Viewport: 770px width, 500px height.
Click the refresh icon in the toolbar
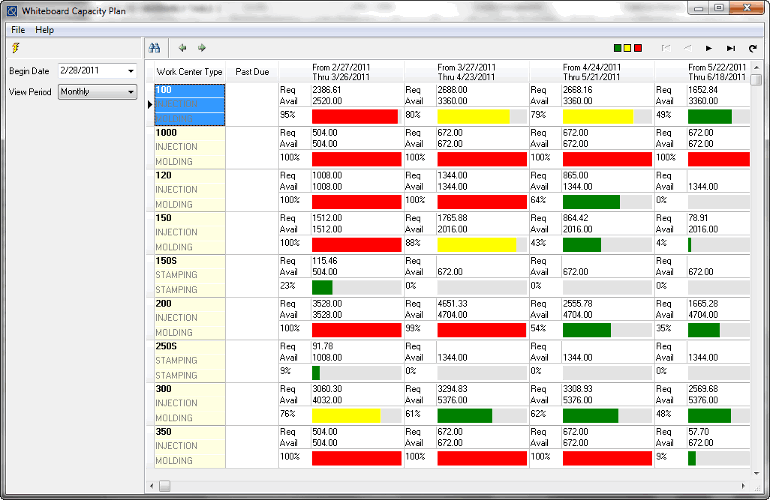pyautogui.click(x=752, y=47)
